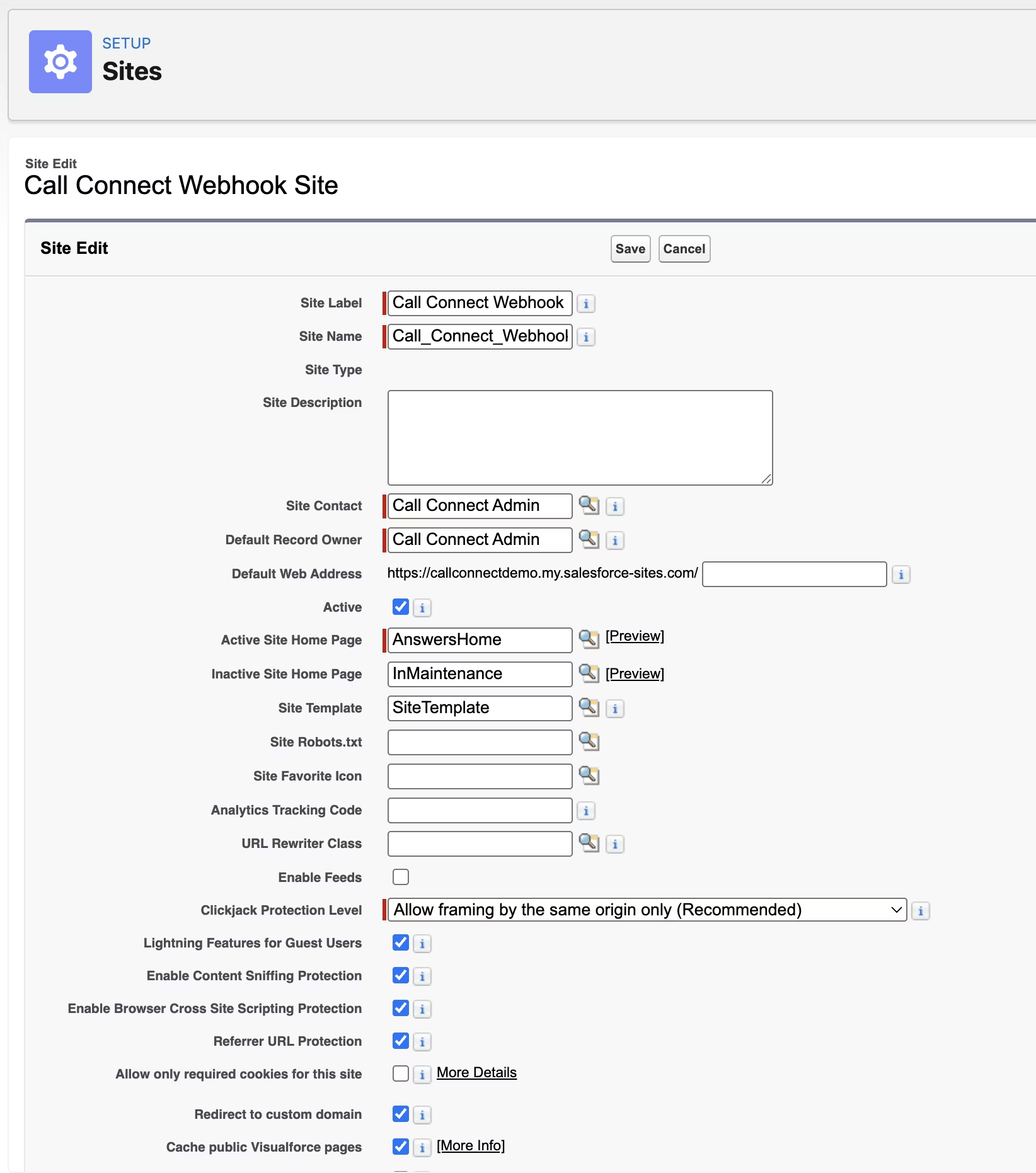Open Site Contact lookup magnifier icon
Image resolution: width=1036 pixels, height=1173 pixels.
pyautogui.click(x=589, y=505)
